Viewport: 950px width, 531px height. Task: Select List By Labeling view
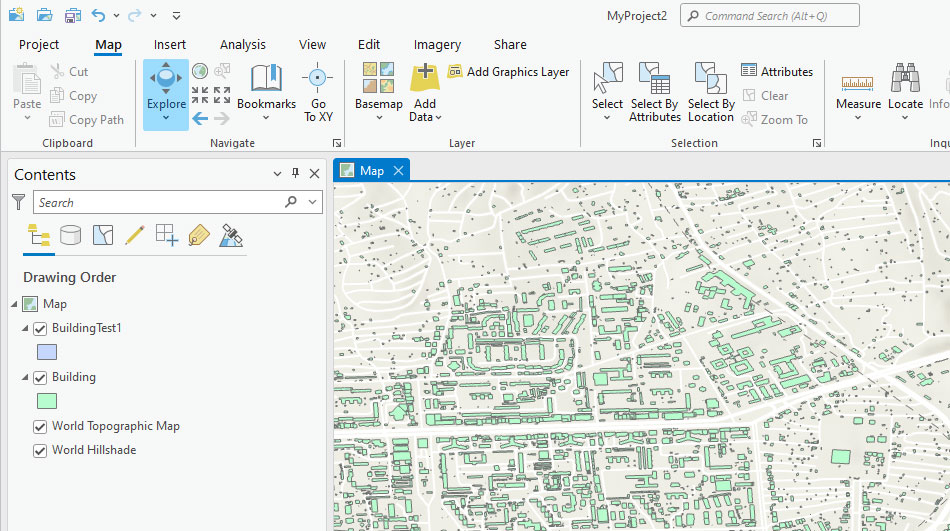(199, 235)
